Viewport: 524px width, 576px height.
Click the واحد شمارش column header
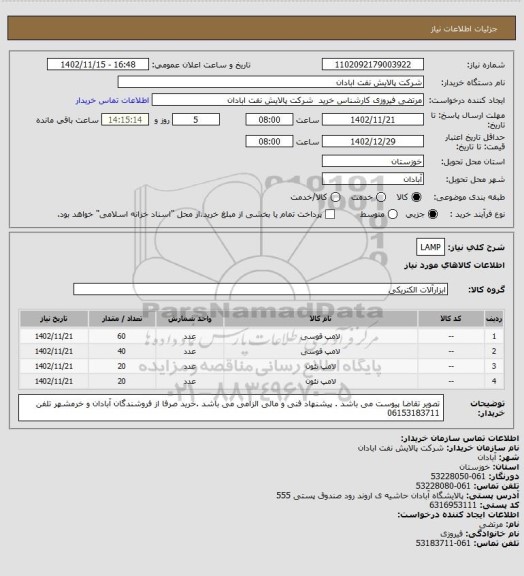click(190, 318)
